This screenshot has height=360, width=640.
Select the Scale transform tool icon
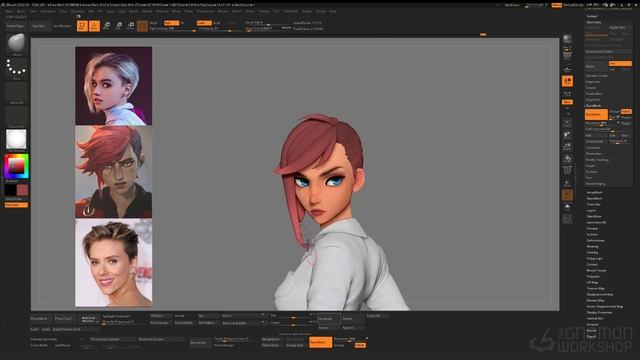pyautogui.click(x=119, y=26)
